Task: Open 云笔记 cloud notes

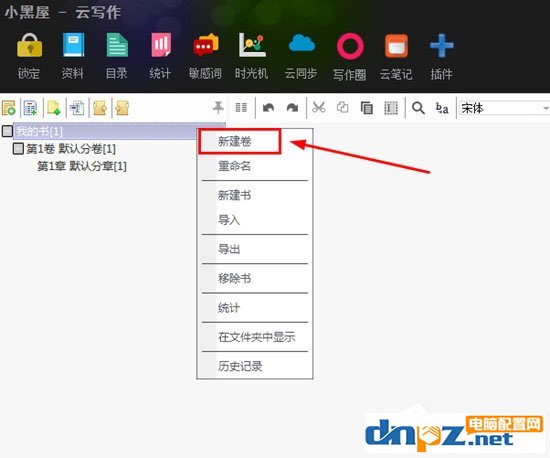Action: 396,46
